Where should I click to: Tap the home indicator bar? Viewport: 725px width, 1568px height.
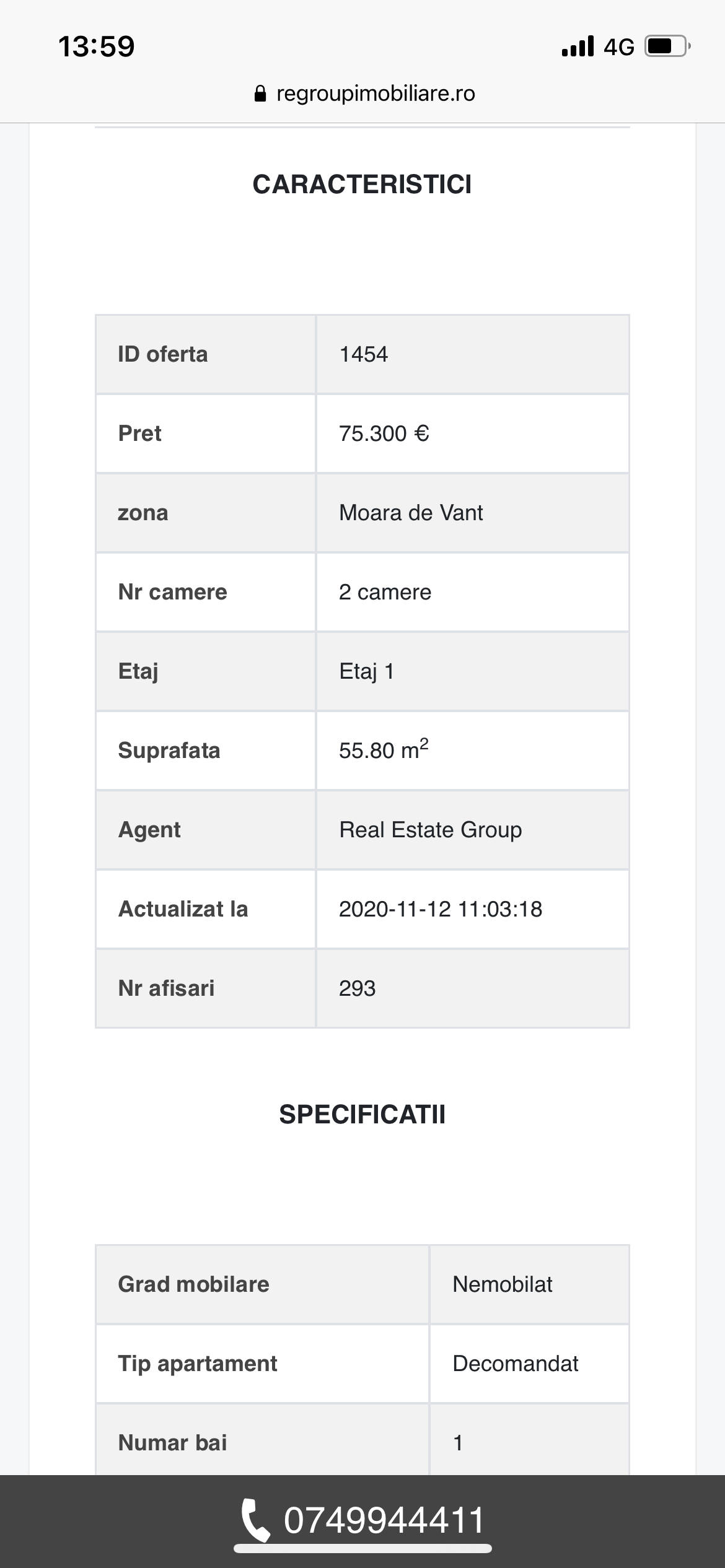pos(362,1549)
